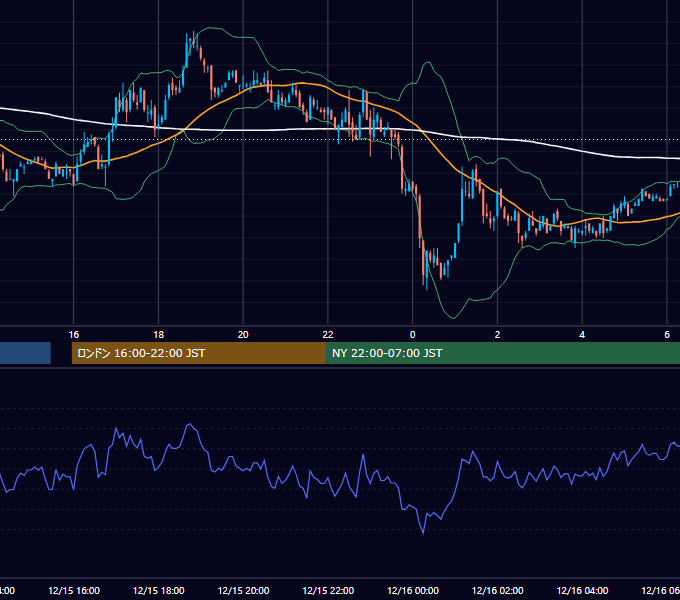Click the 18 hour label on the price chart axis
The image size is (680, 600).
tap(159, 335)
